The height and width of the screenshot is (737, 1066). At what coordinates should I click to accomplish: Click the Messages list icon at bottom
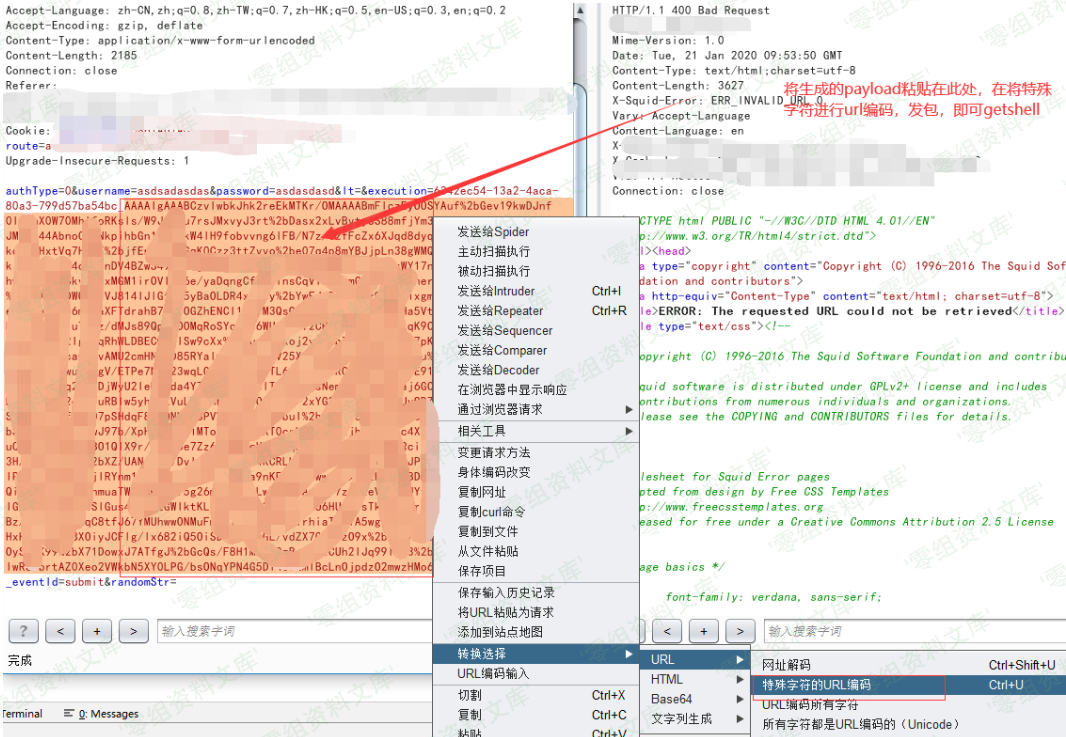pyautogui.click(x=69, y=714)
